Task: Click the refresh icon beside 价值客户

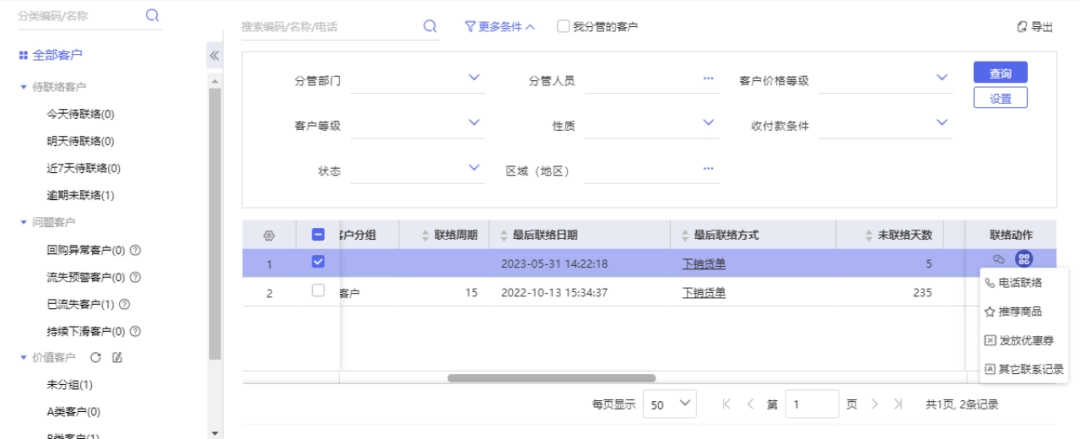Action: [96, 357]
